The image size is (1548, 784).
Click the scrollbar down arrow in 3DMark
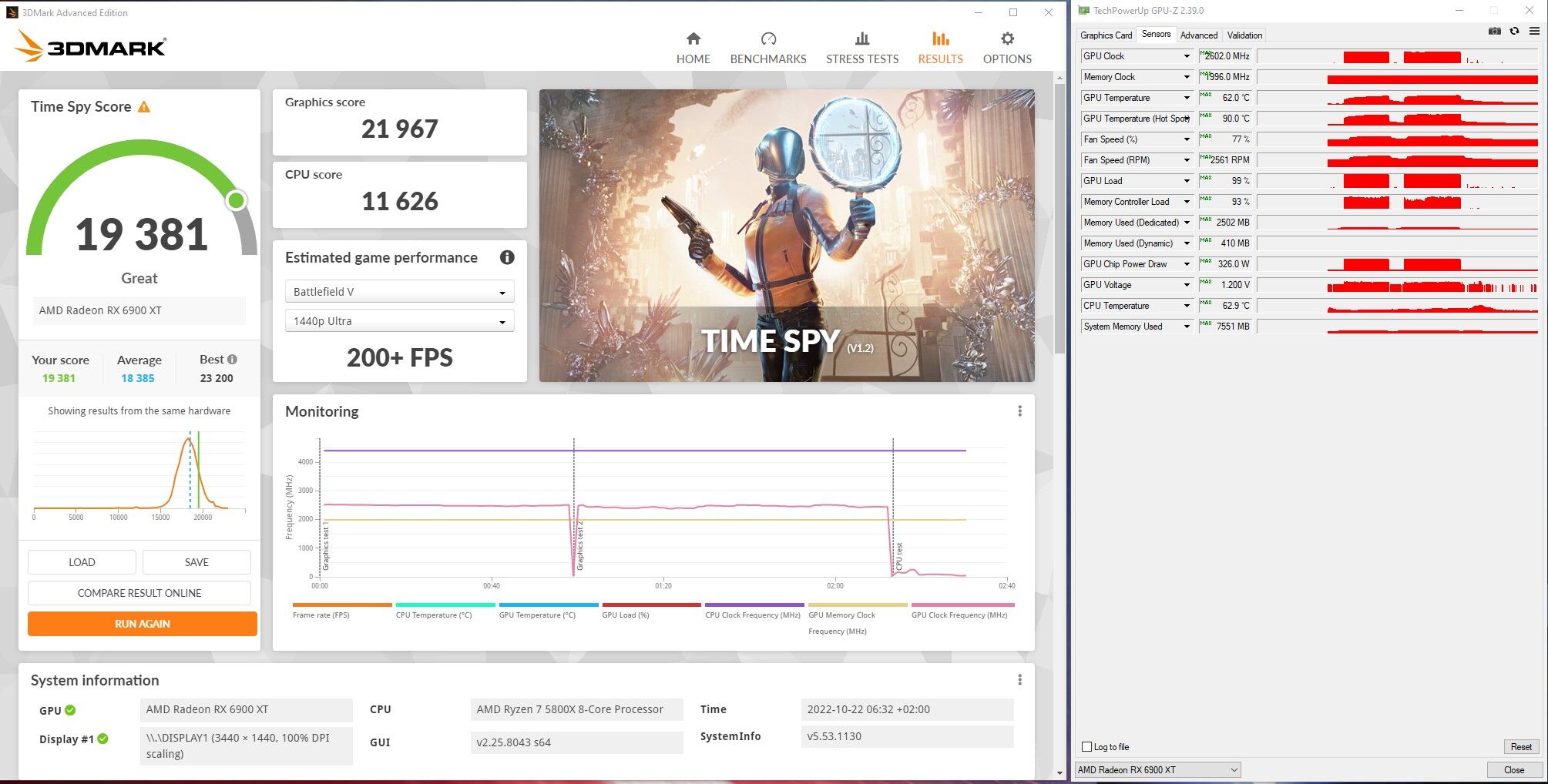click(1059, 772)
